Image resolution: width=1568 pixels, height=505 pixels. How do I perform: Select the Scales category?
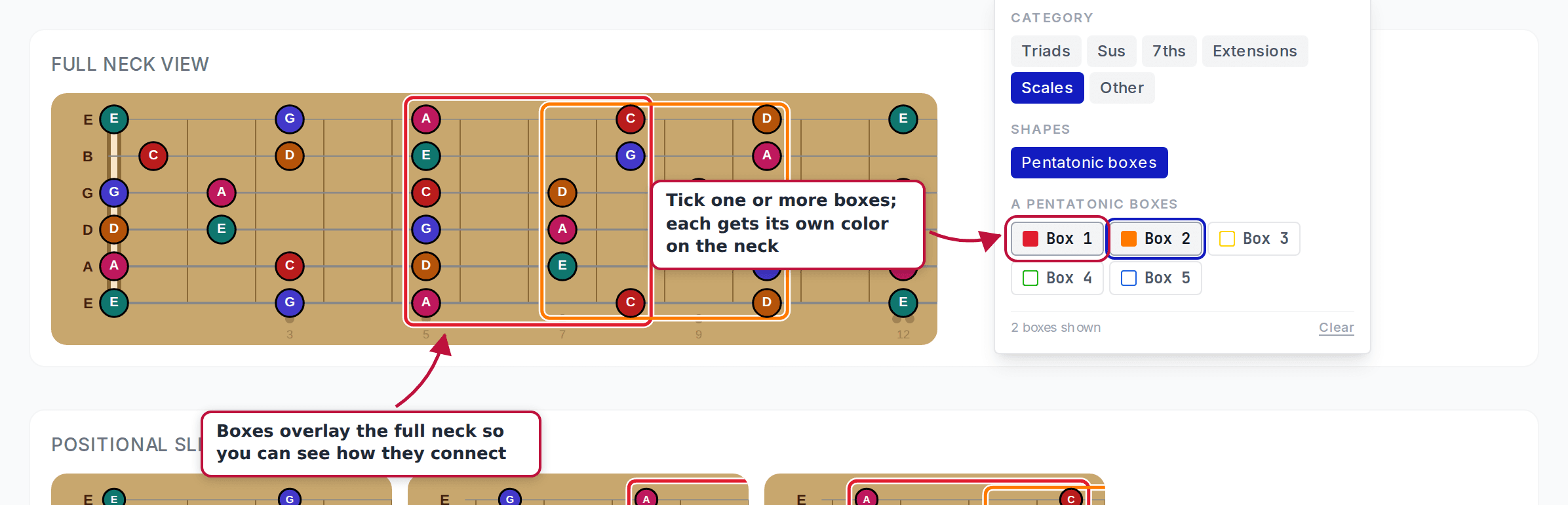click(x=1047, y=88)
